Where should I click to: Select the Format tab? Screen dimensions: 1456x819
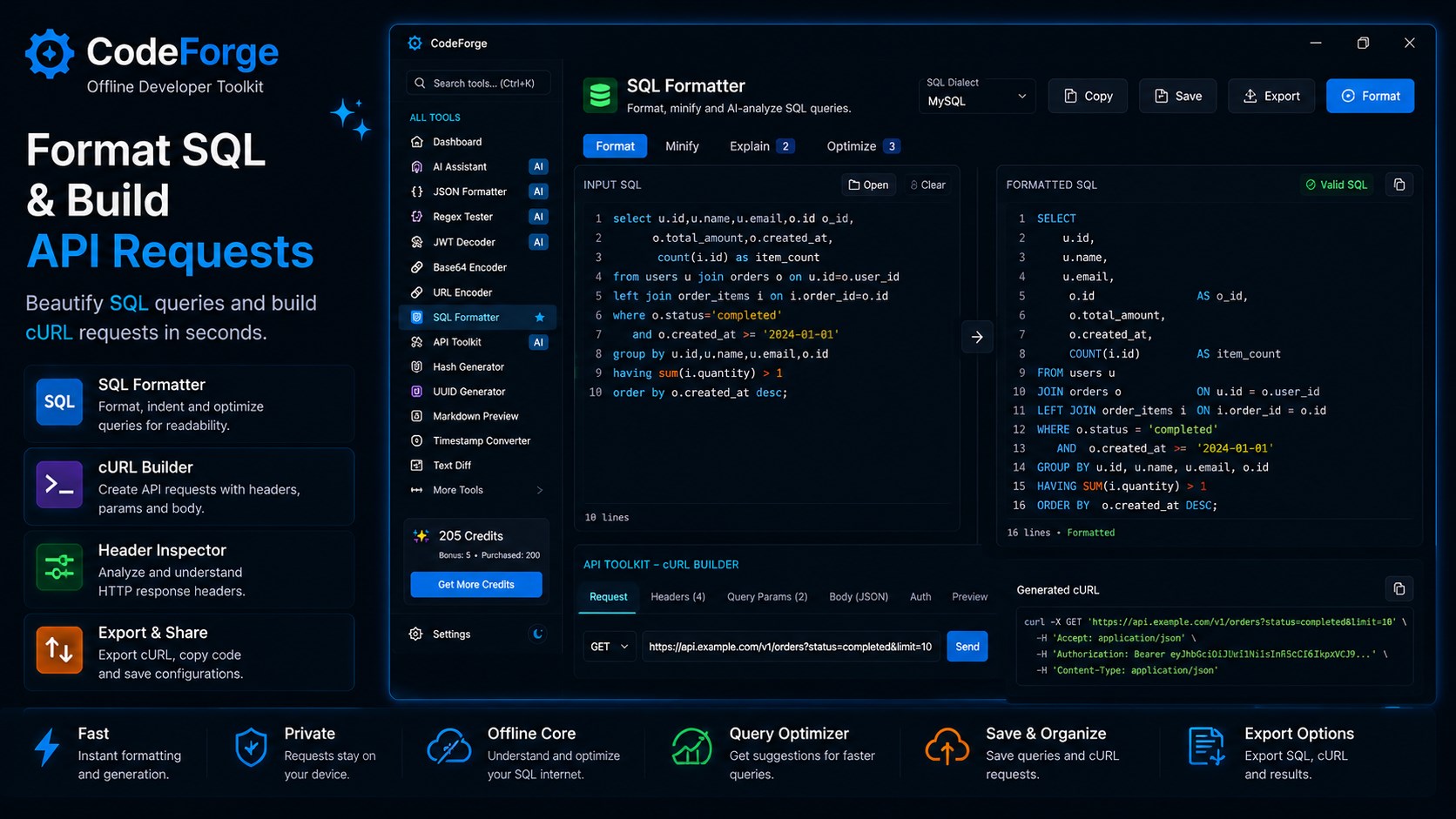(615, 146)
